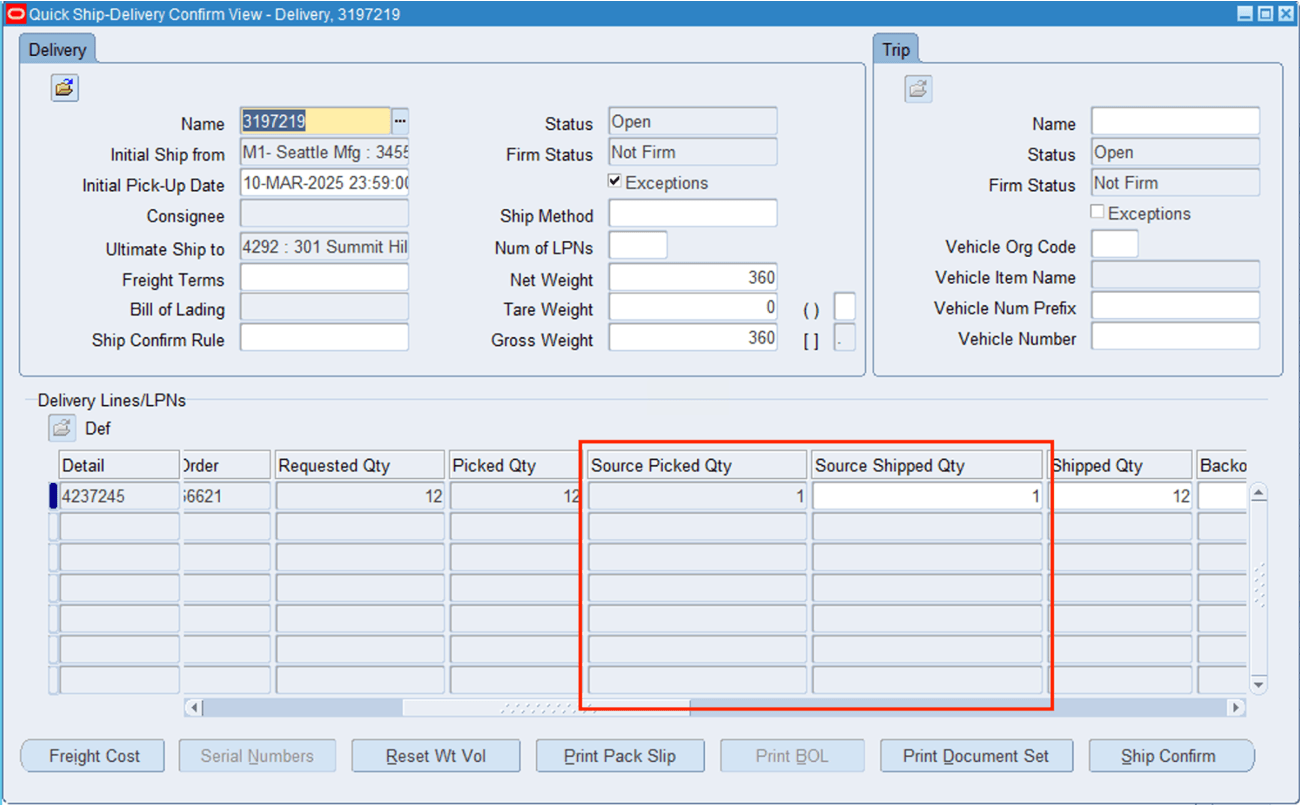Click the Vehicle Num Prefix field
The image size is (1300, 805).
pyautogui.click(x=1175, y=305)
